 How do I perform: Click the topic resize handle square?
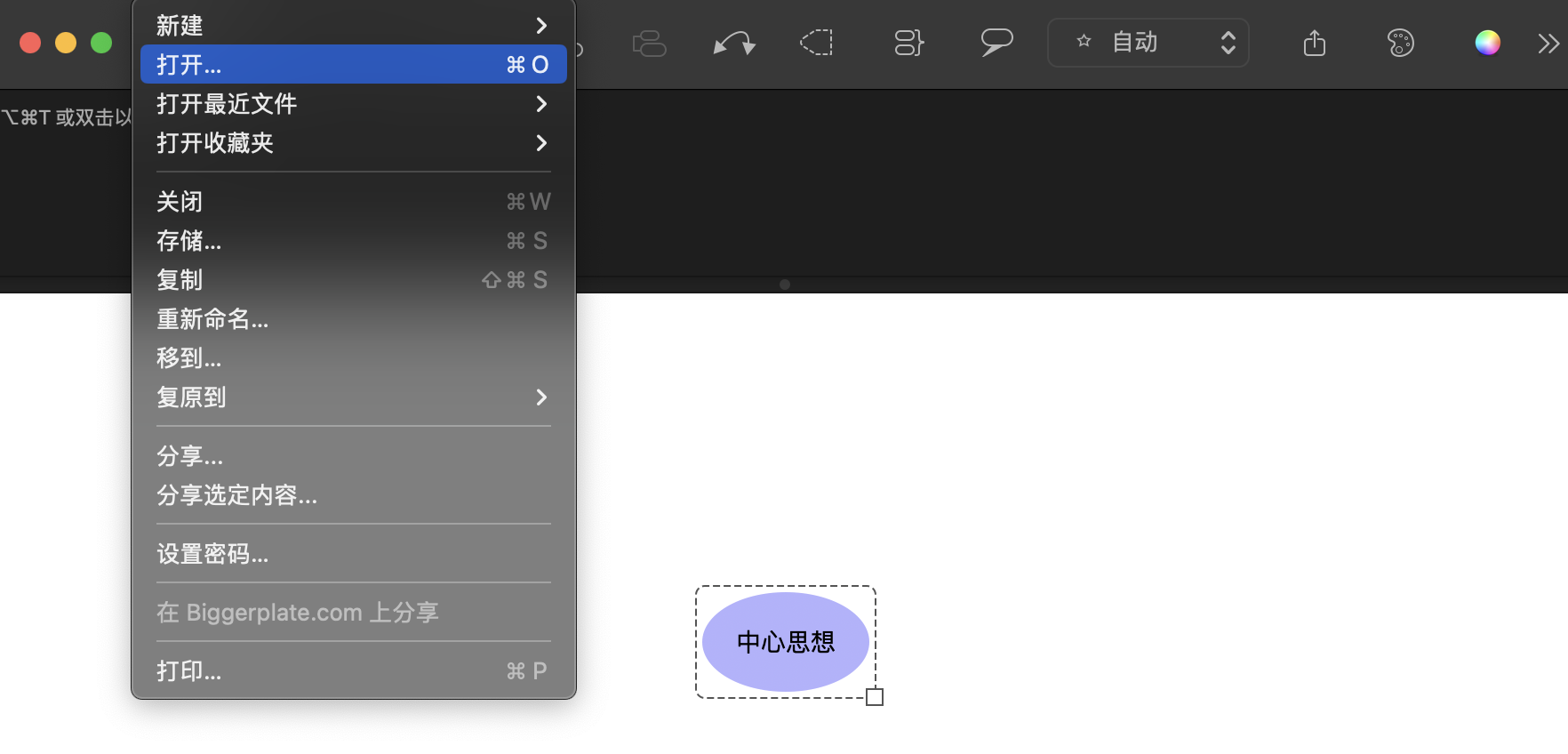point(875,697)
